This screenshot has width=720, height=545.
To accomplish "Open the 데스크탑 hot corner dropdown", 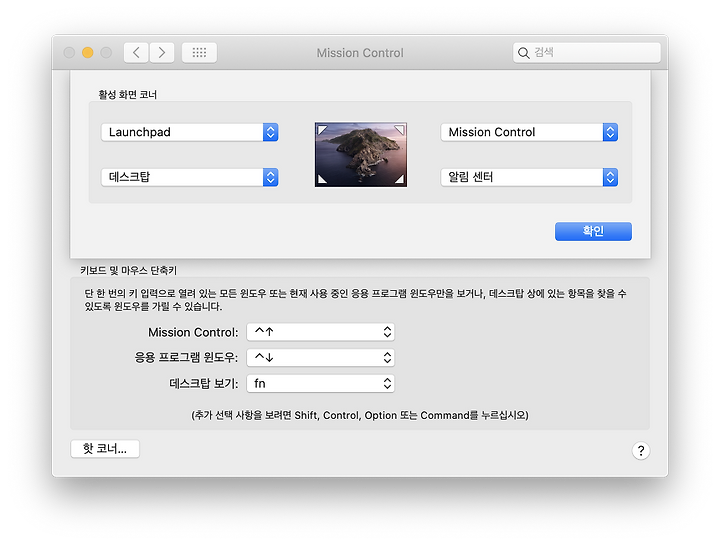I will tap(190, 177).
